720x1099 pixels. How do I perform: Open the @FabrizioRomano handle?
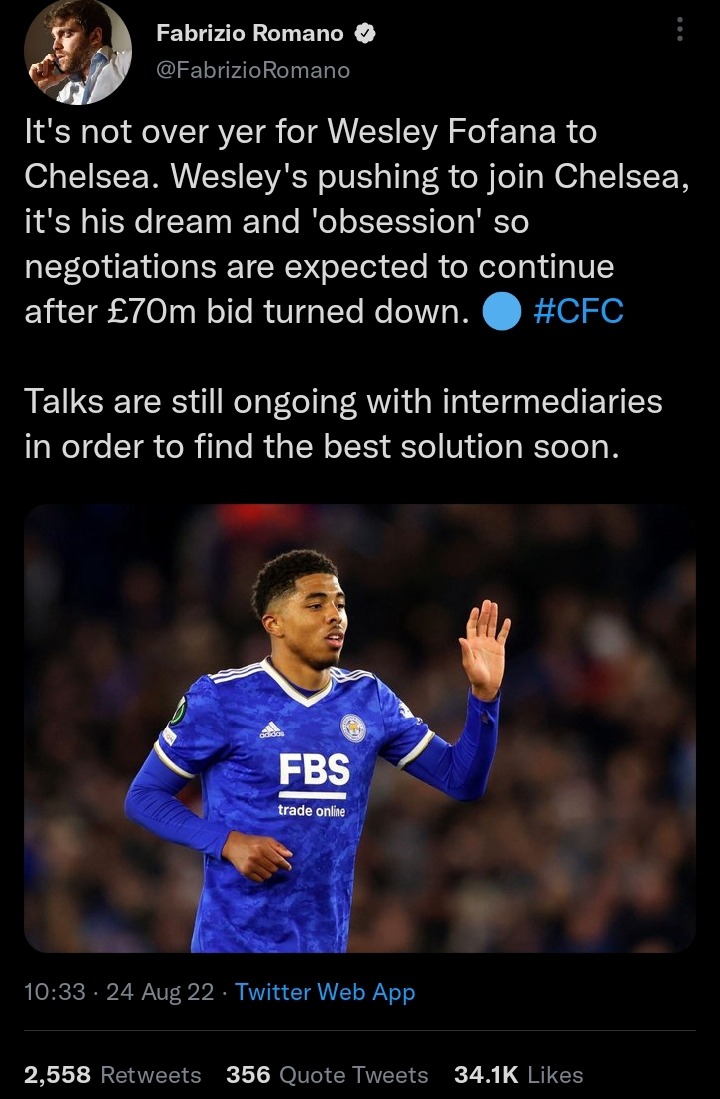tap(253, 70)
